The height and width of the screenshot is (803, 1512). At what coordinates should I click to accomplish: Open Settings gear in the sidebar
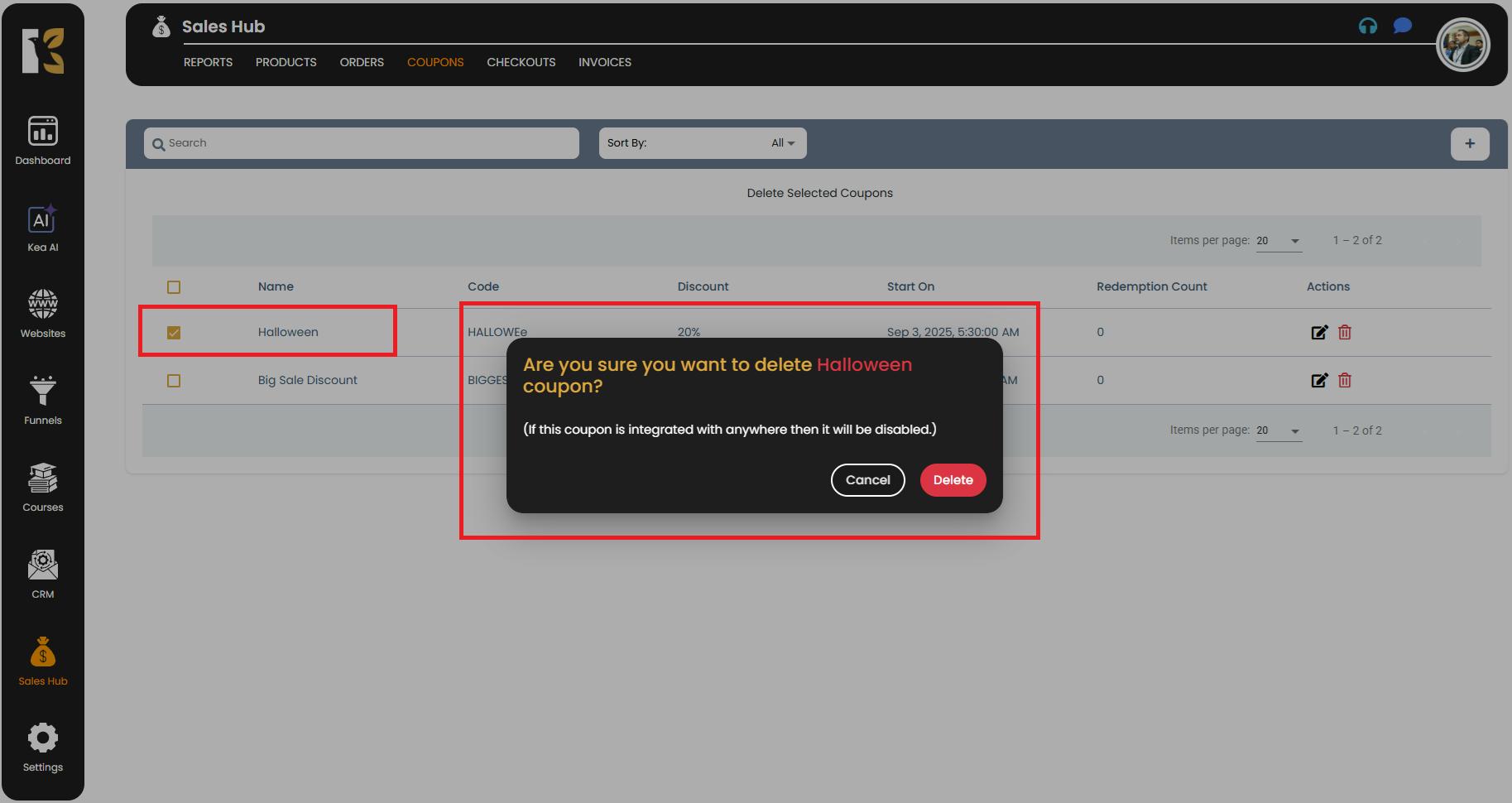(43, 739)
